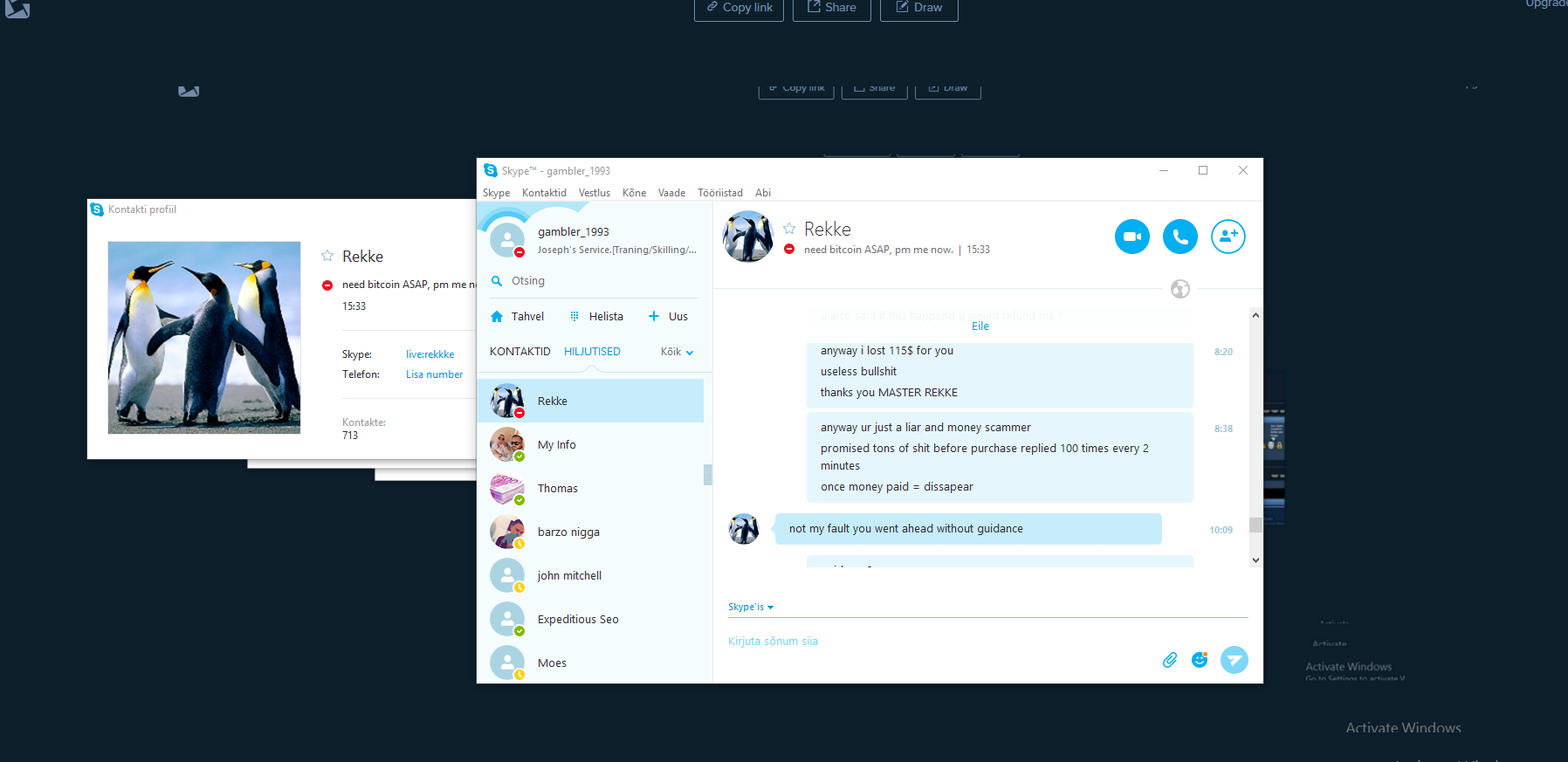1568x762 pixels.
Task: Start a video call with Rekke
Action: [x=1131, y=237]
